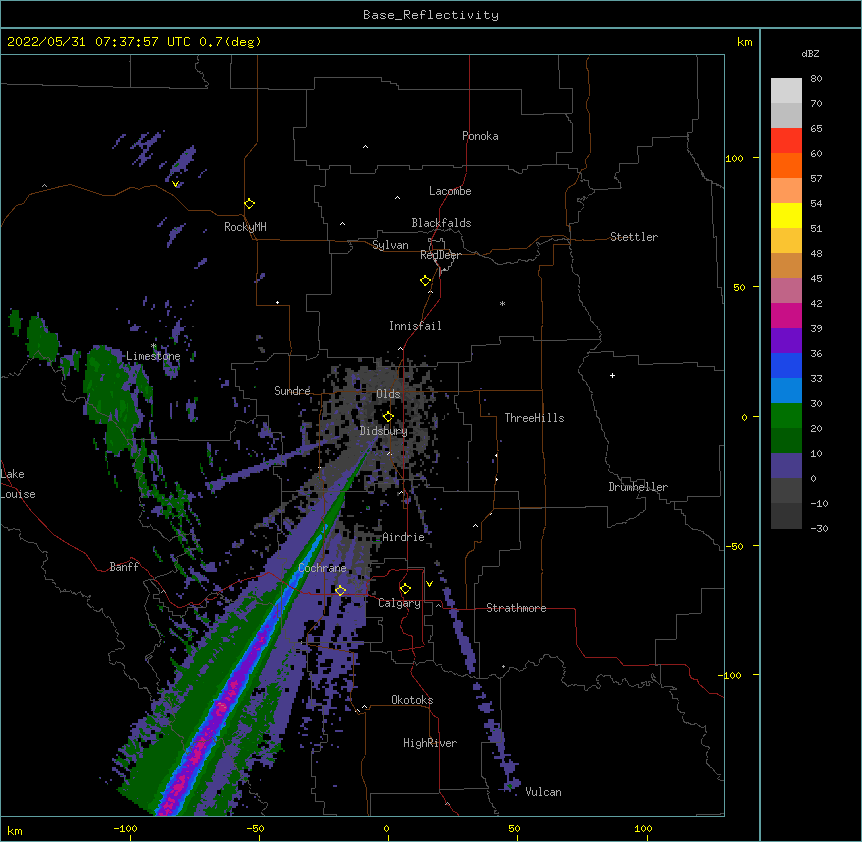Select the yellow marker under the Cochrane label
This screenshot has height=842, width=862.
(340, 590)
